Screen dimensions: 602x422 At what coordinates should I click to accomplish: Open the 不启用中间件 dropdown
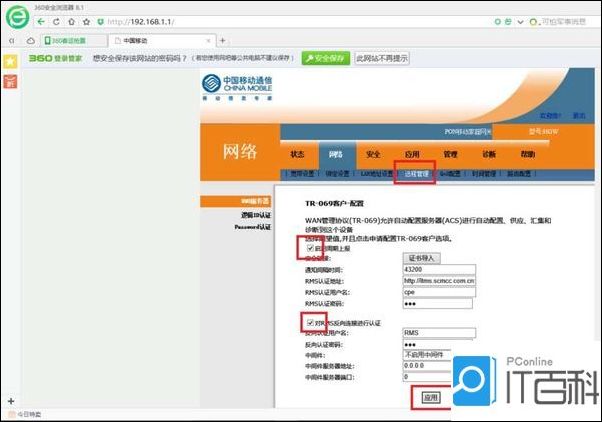coord(427,355)
